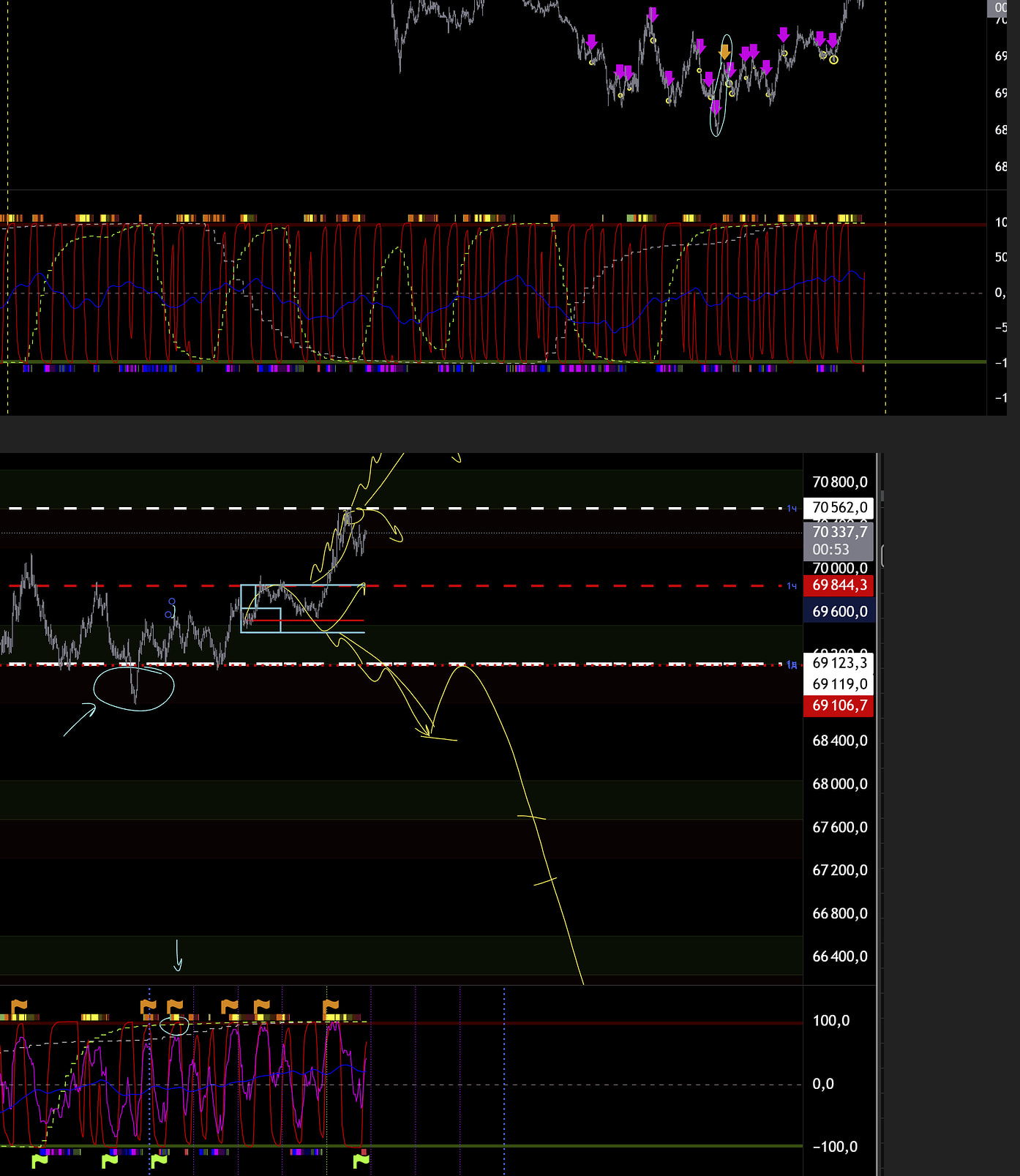
Task: Click the rightmost green flag marker
Action: (x=361, y=1160)
